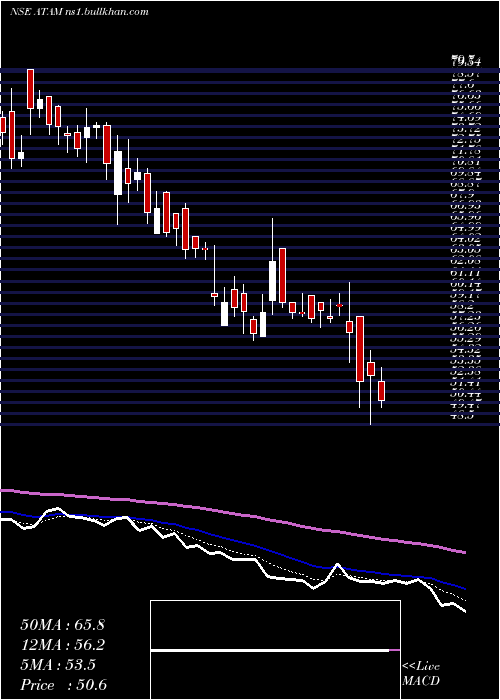
Task: Select the 12MA : 56.2 readout
Action: 63,645
